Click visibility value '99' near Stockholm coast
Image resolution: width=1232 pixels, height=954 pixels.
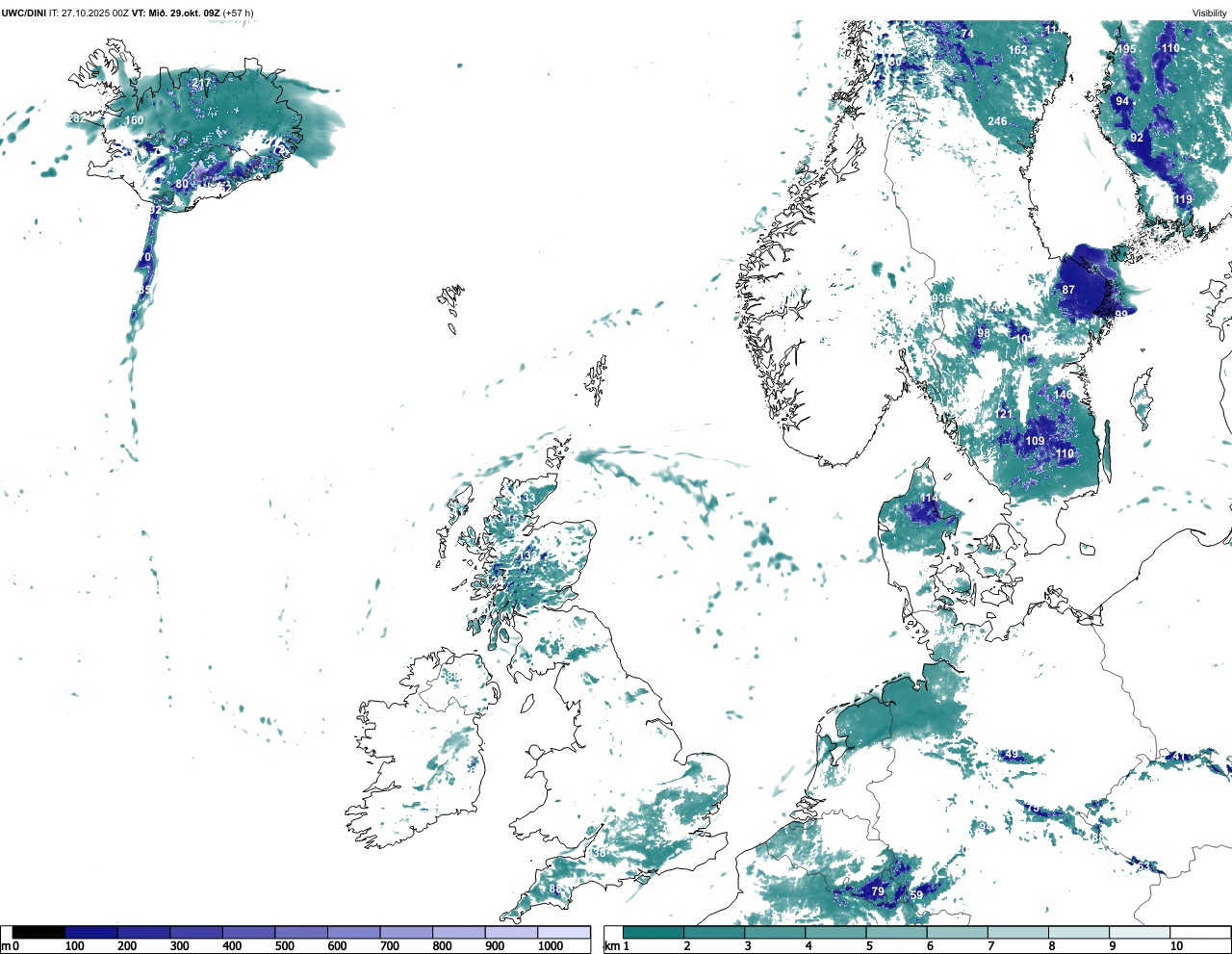click(1121, 315)
